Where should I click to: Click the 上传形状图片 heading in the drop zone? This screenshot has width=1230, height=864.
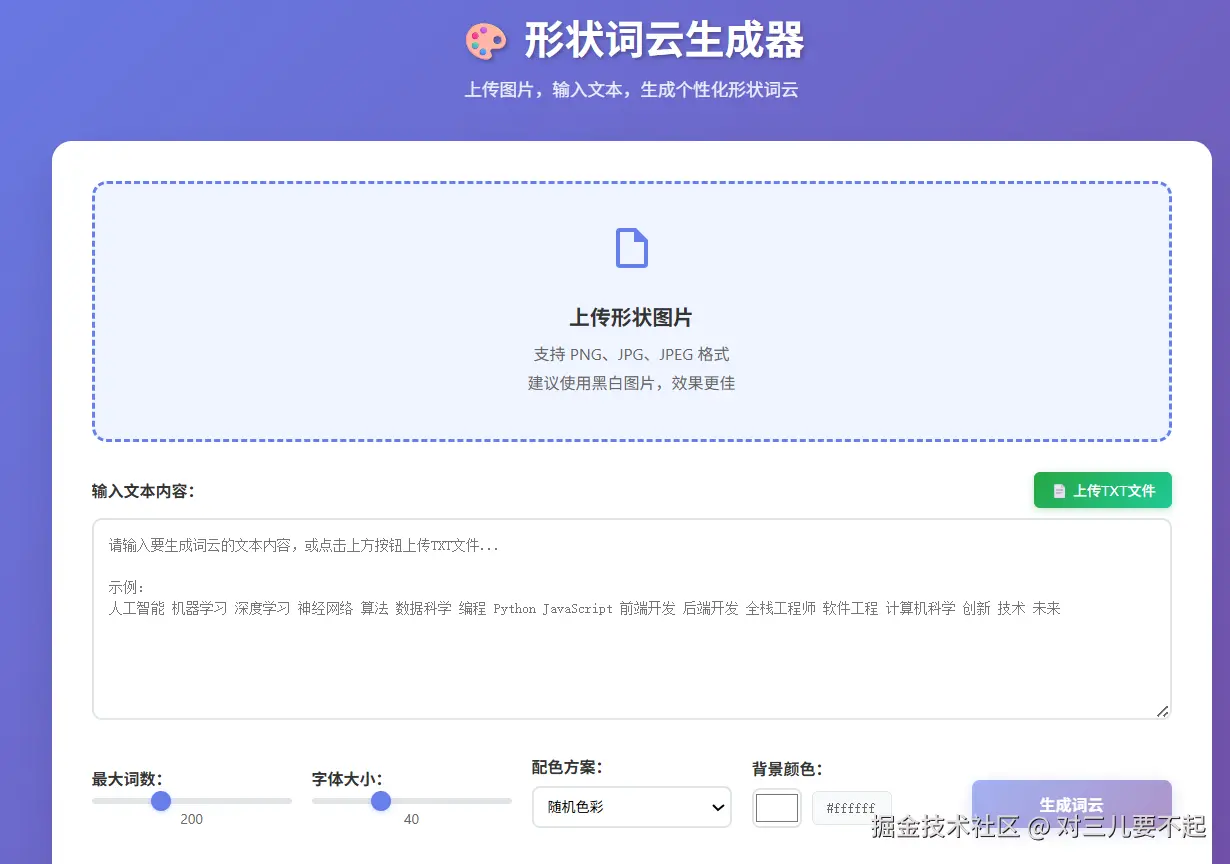(x=631, y=317)
